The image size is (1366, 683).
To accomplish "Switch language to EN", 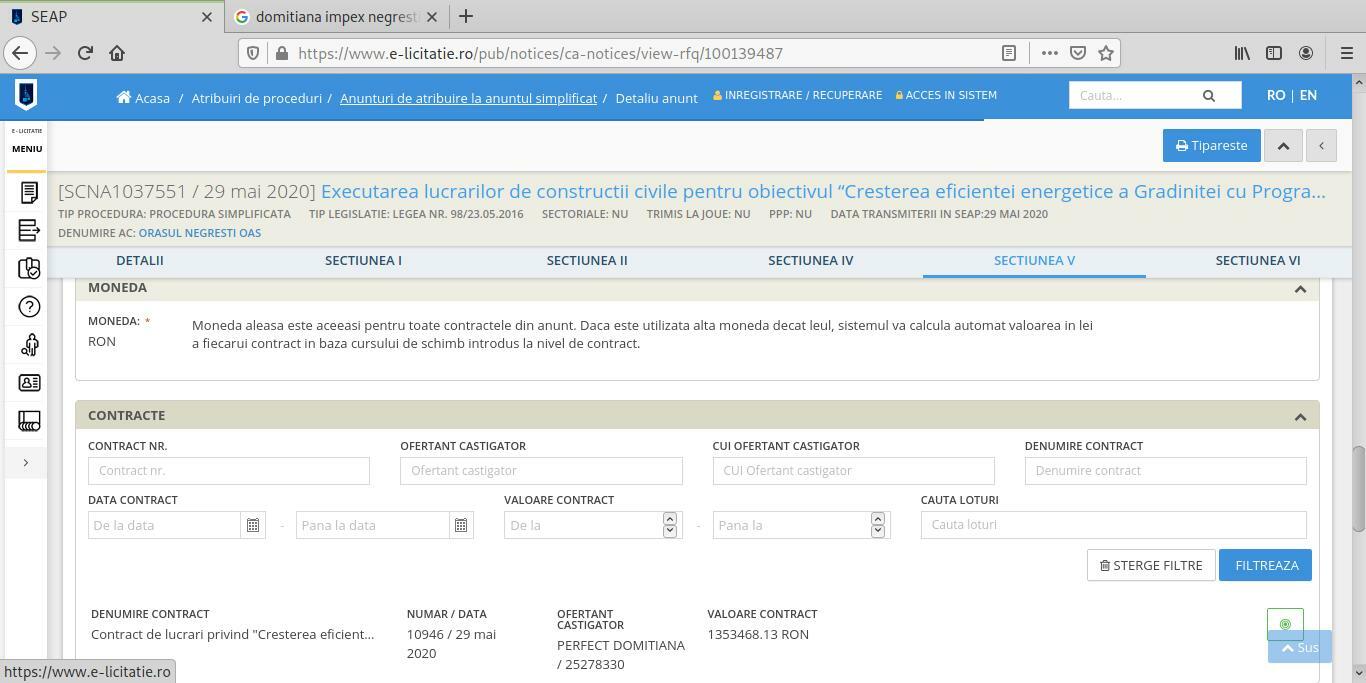I will (x=1308, y=95).
